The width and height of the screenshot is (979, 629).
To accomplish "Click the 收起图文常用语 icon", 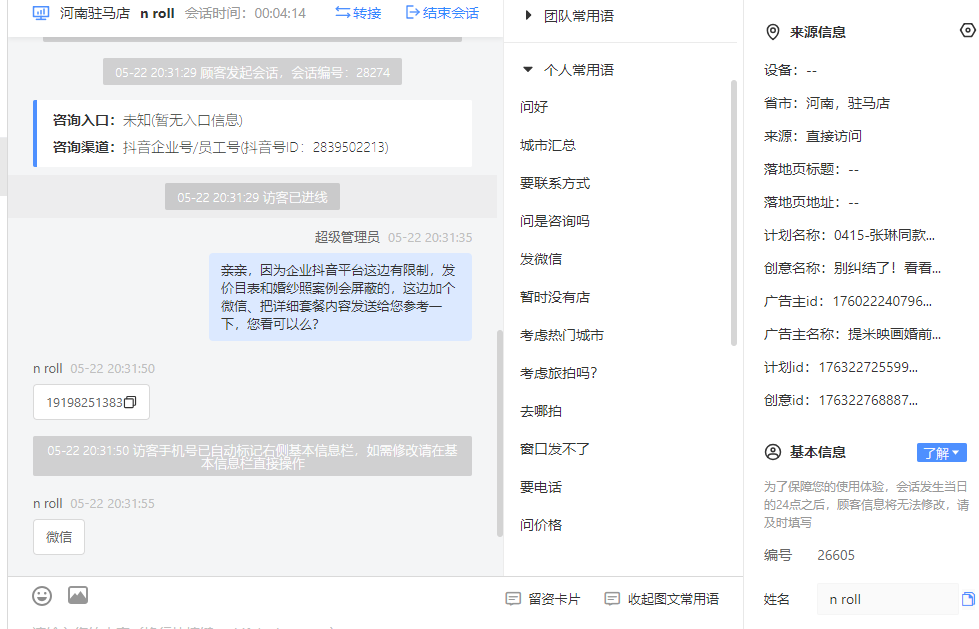I will (x=612, y=599).
